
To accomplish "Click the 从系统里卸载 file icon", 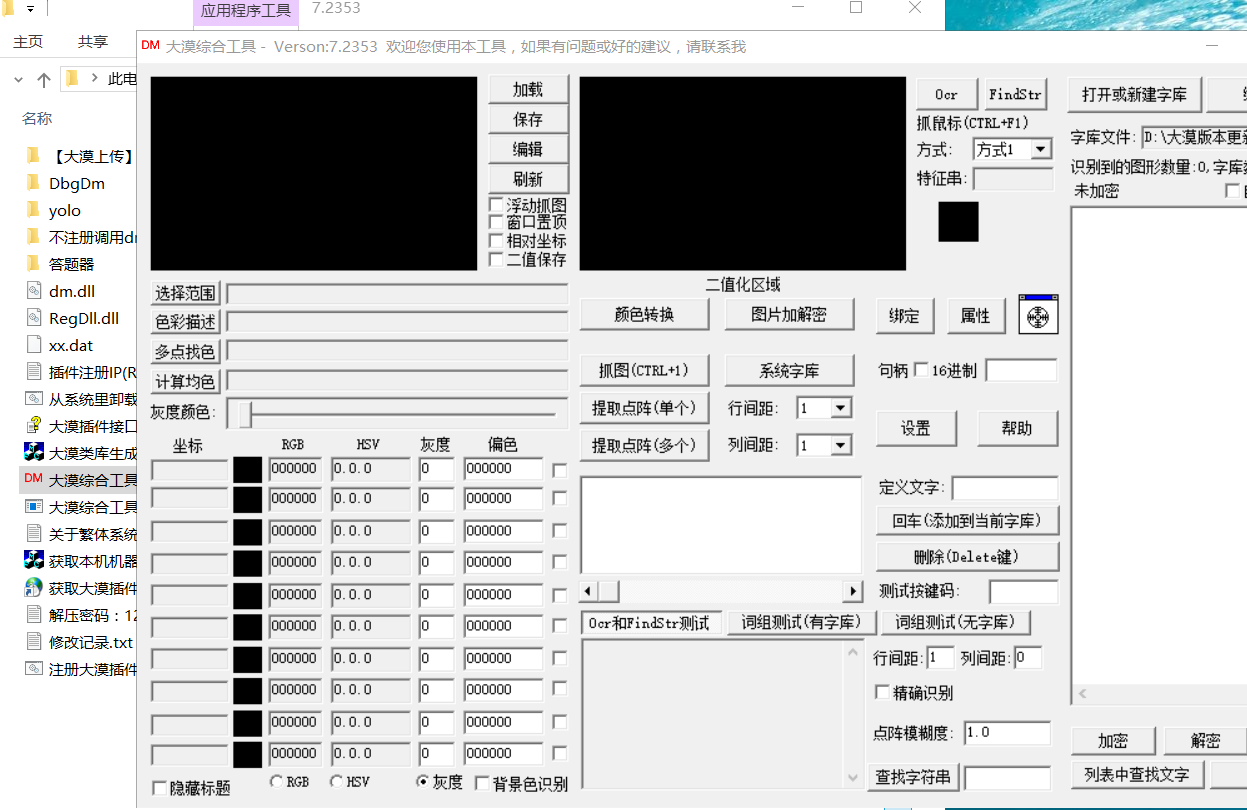I will tap(33, 399).
